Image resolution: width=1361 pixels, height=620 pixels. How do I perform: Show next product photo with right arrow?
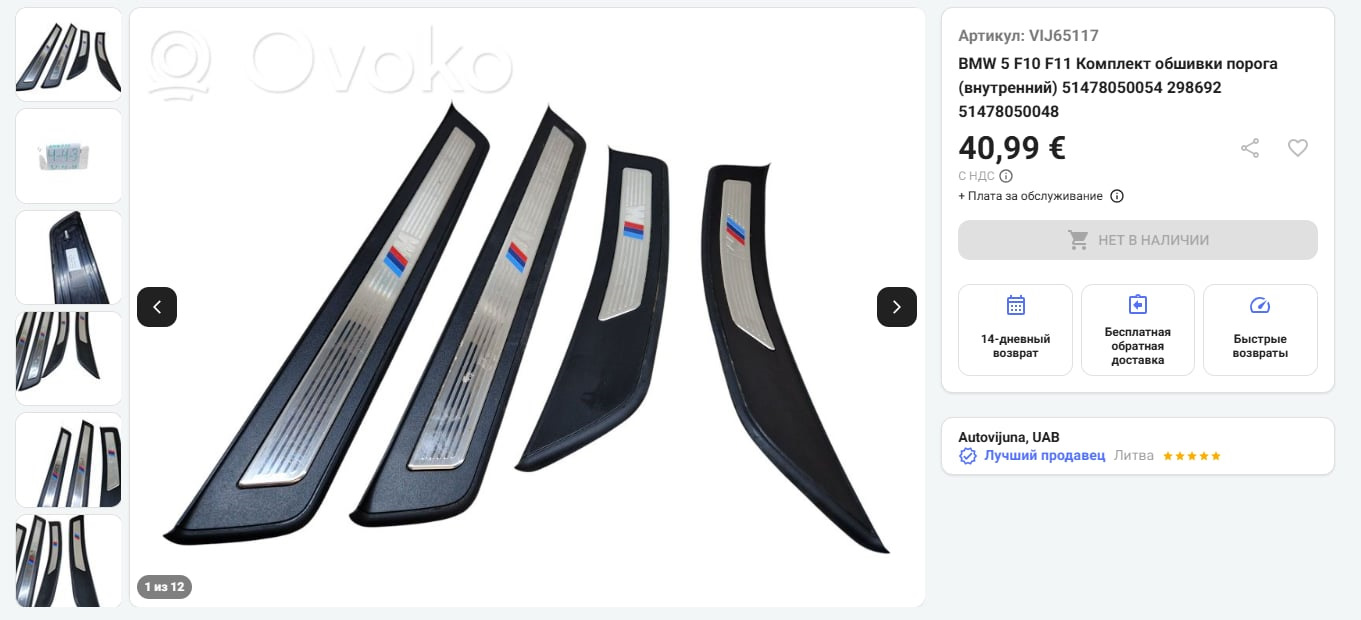(x=897, y=307)
